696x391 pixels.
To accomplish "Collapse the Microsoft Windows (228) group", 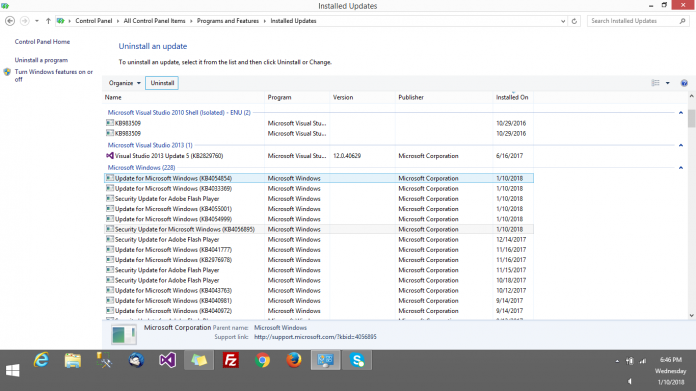I will point(680,168).
